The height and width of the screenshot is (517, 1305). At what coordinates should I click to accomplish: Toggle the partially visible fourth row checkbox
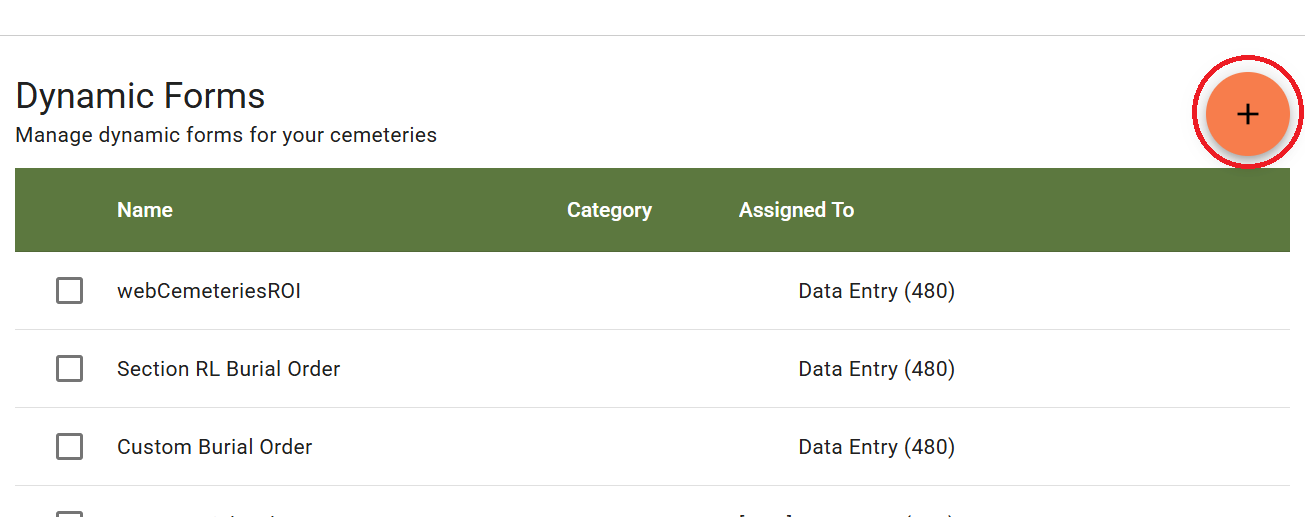[69, 513]
